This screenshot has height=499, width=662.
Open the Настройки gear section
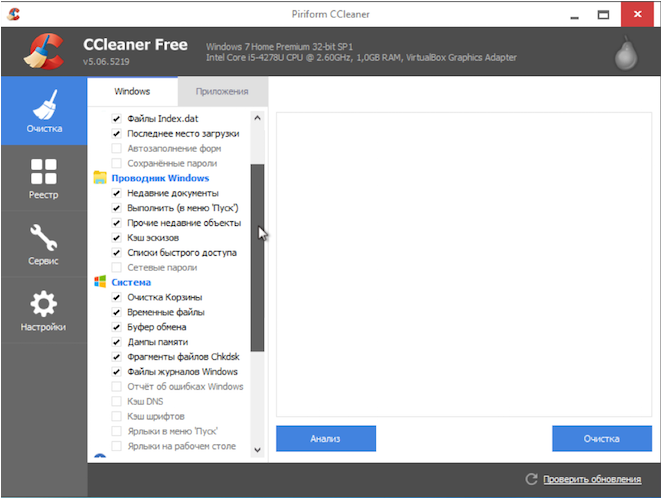point(44,310)
